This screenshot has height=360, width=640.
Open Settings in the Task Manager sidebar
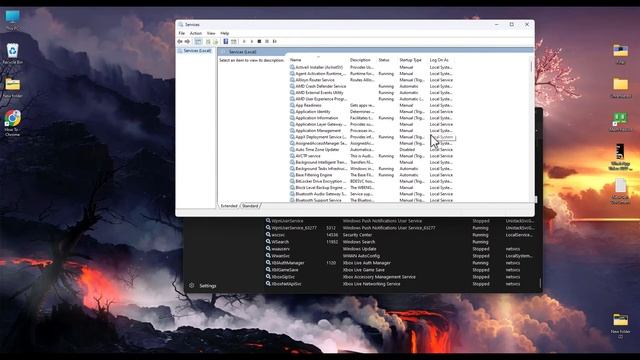point(203,286)
